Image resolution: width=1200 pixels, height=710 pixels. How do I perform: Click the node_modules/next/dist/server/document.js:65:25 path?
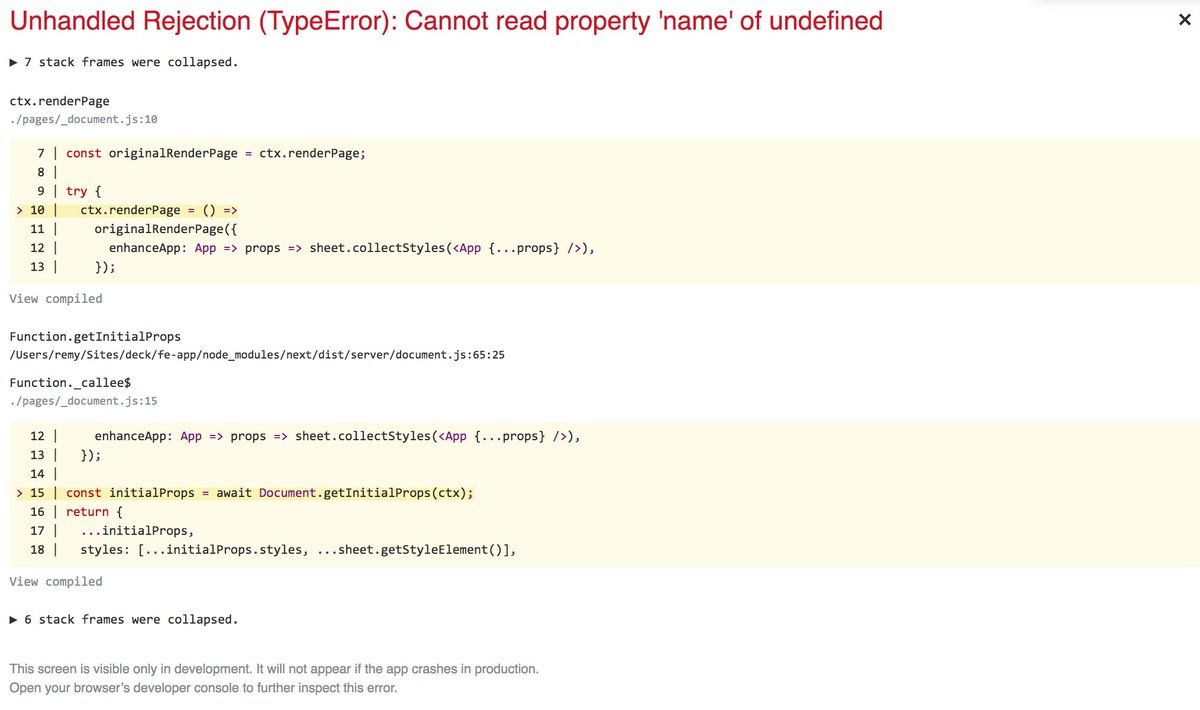pos(256,354)
